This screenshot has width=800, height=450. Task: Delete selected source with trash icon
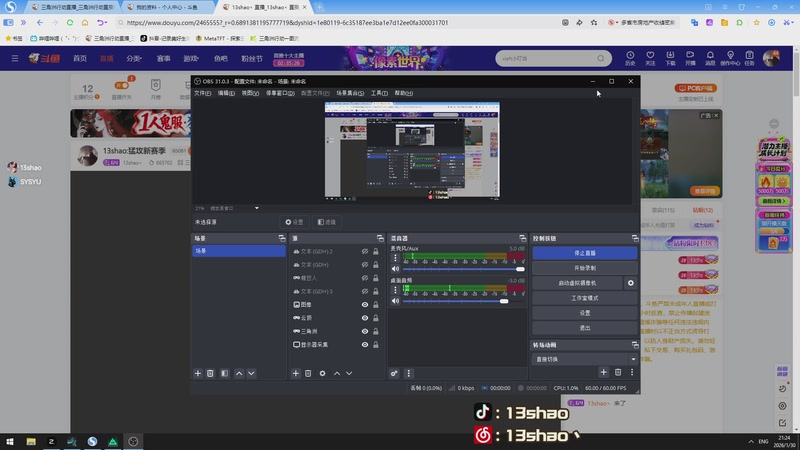coord(308,373)
